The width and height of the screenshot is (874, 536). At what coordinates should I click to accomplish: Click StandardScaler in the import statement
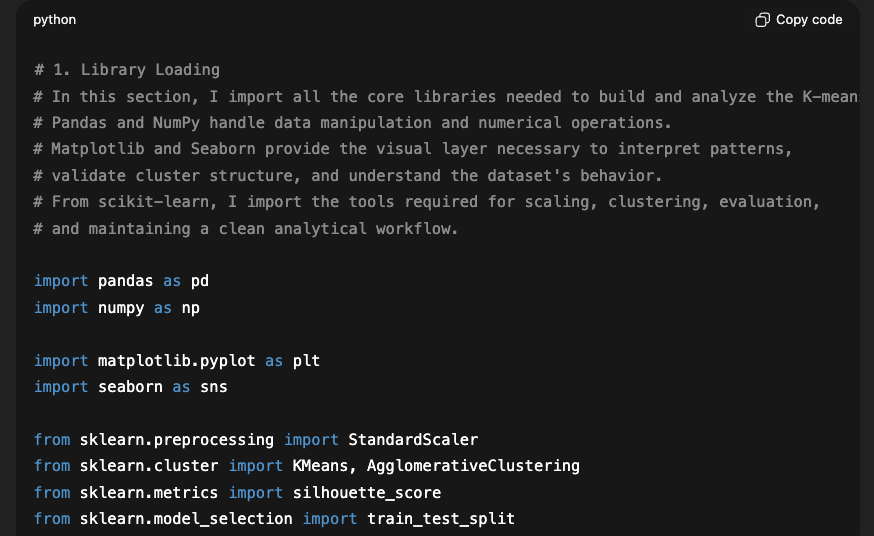pos(413,439)
